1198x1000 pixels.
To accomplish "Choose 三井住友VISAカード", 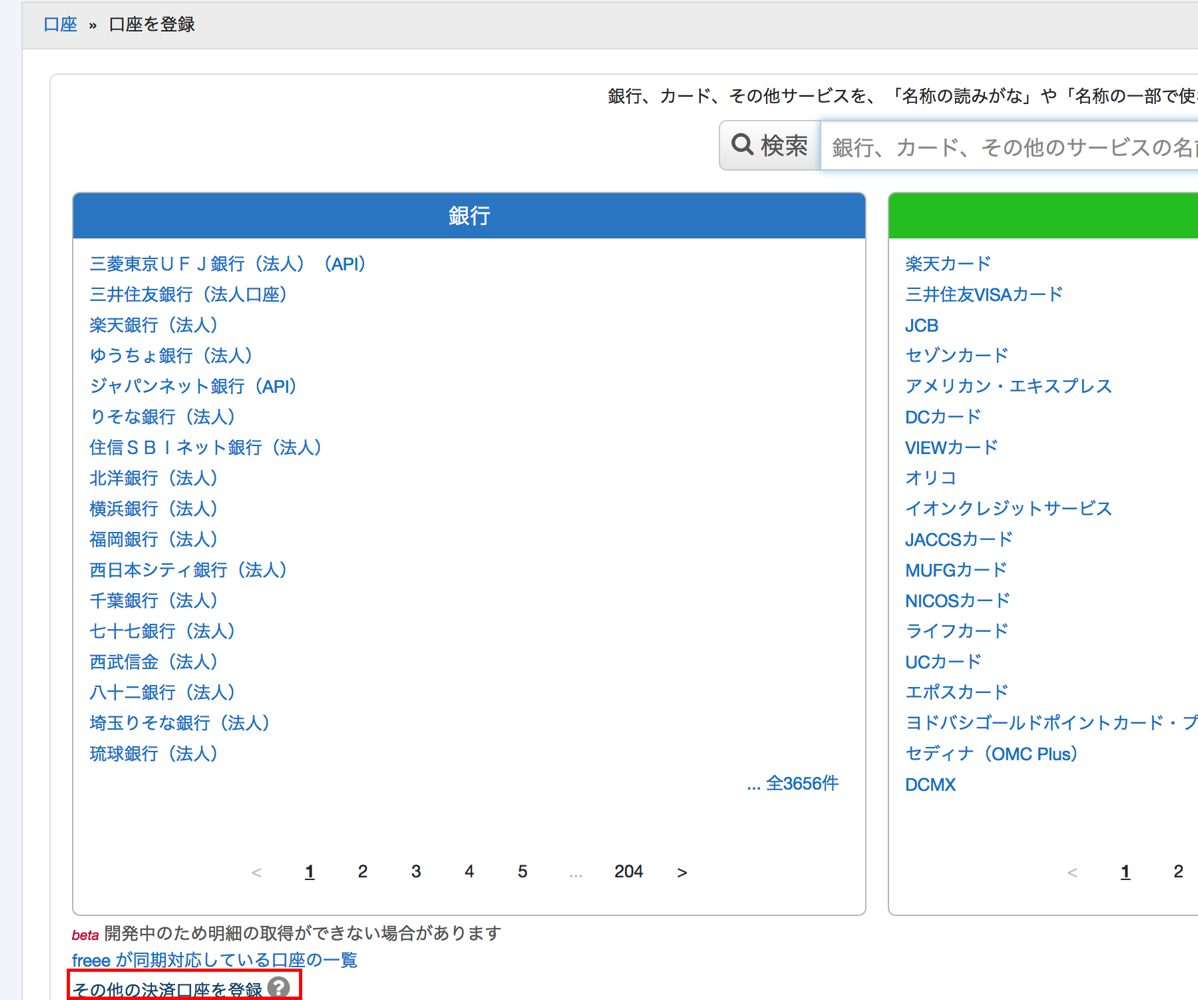I will (x=984, y=294).
